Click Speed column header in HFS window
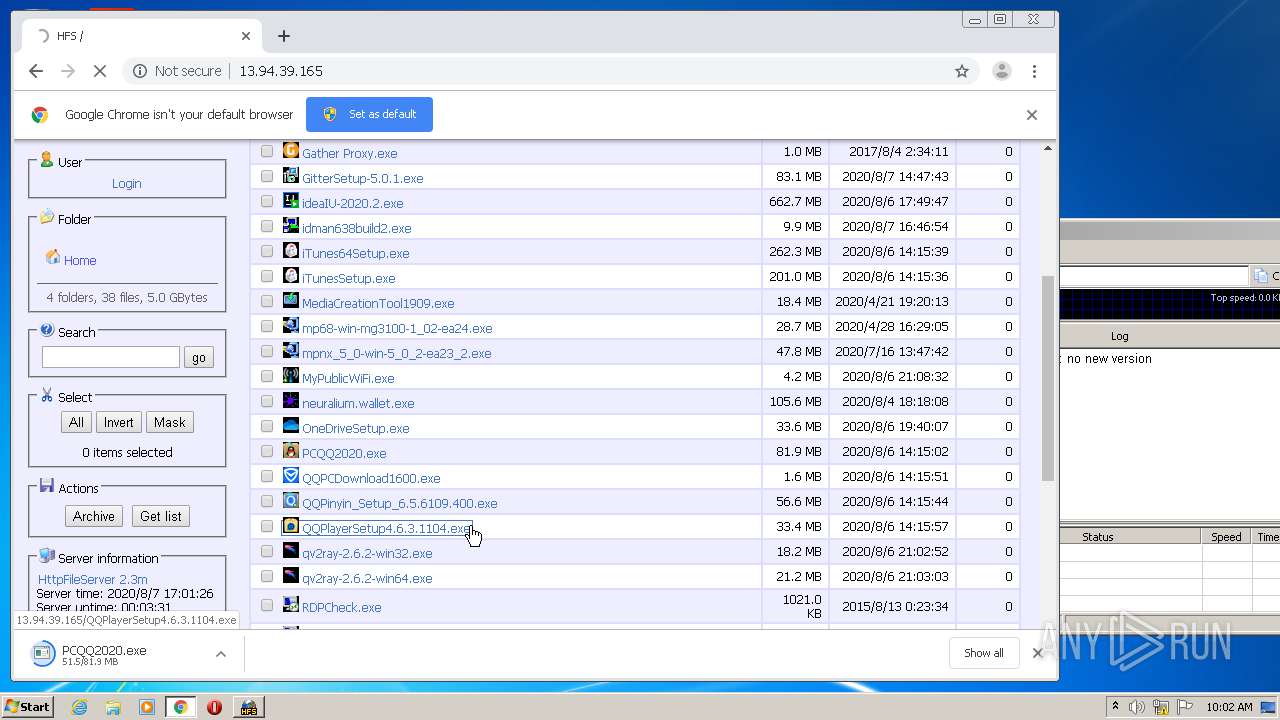 [x=1226, y=537]
